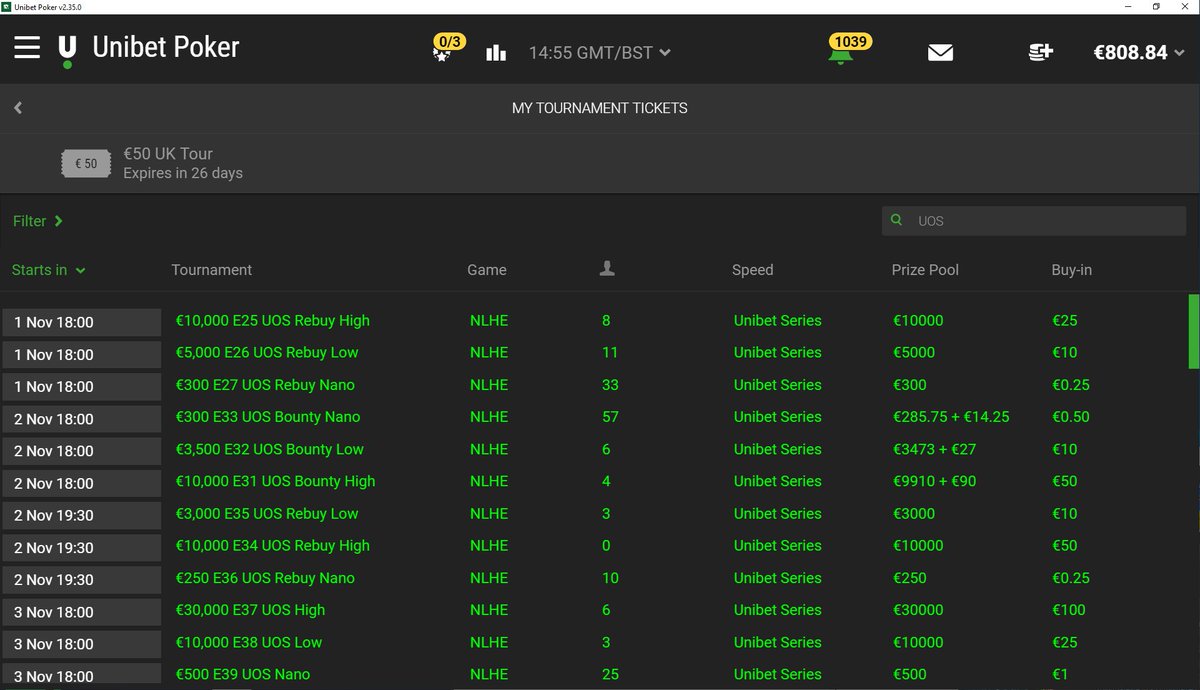Viewport: 1200px width, 690px height.
Task: Open €10,000 E25 UOS Rebuy High
Action: click(x=273, y=321)
